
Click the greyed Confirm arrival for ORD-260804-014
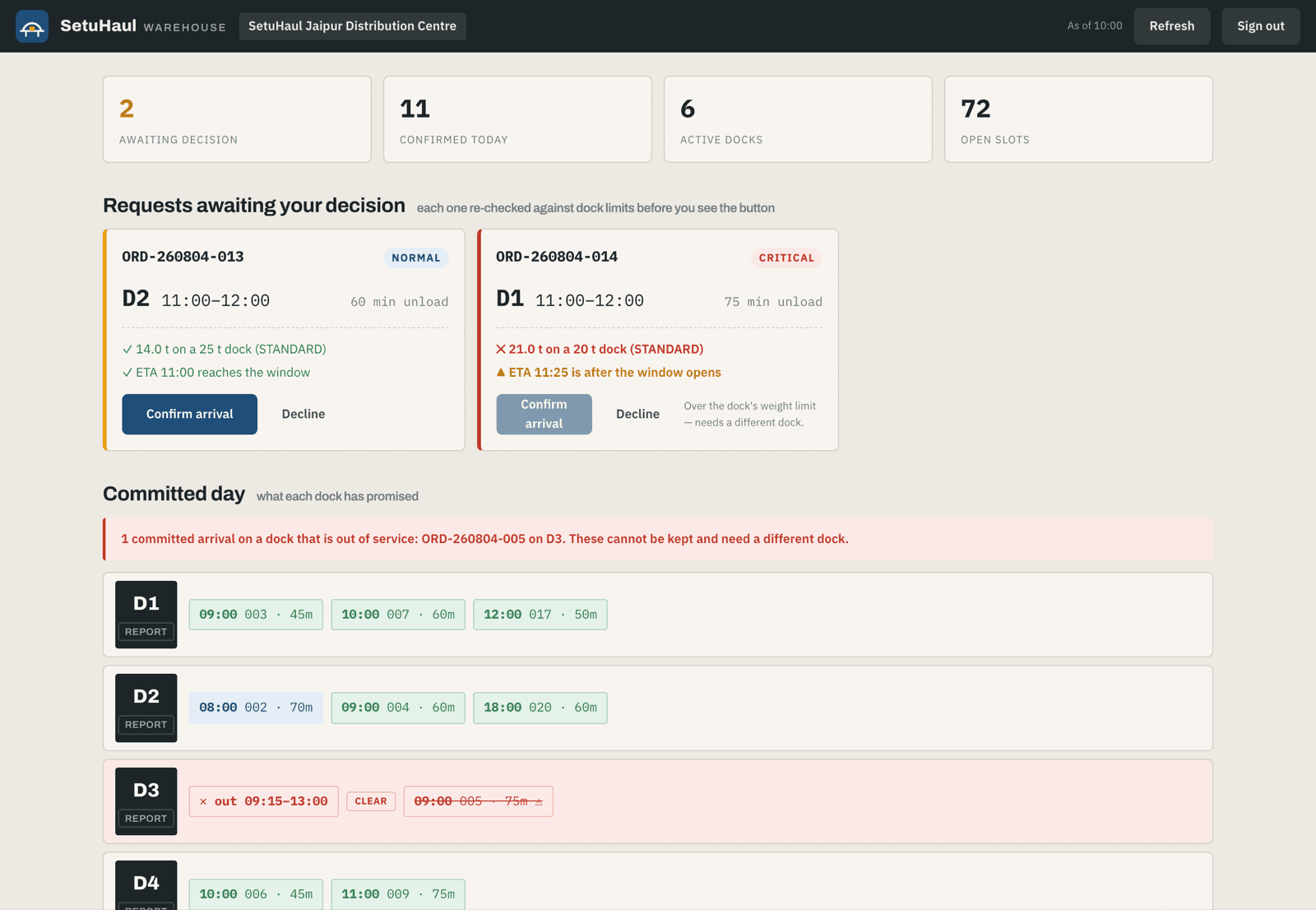click(544, 414)
